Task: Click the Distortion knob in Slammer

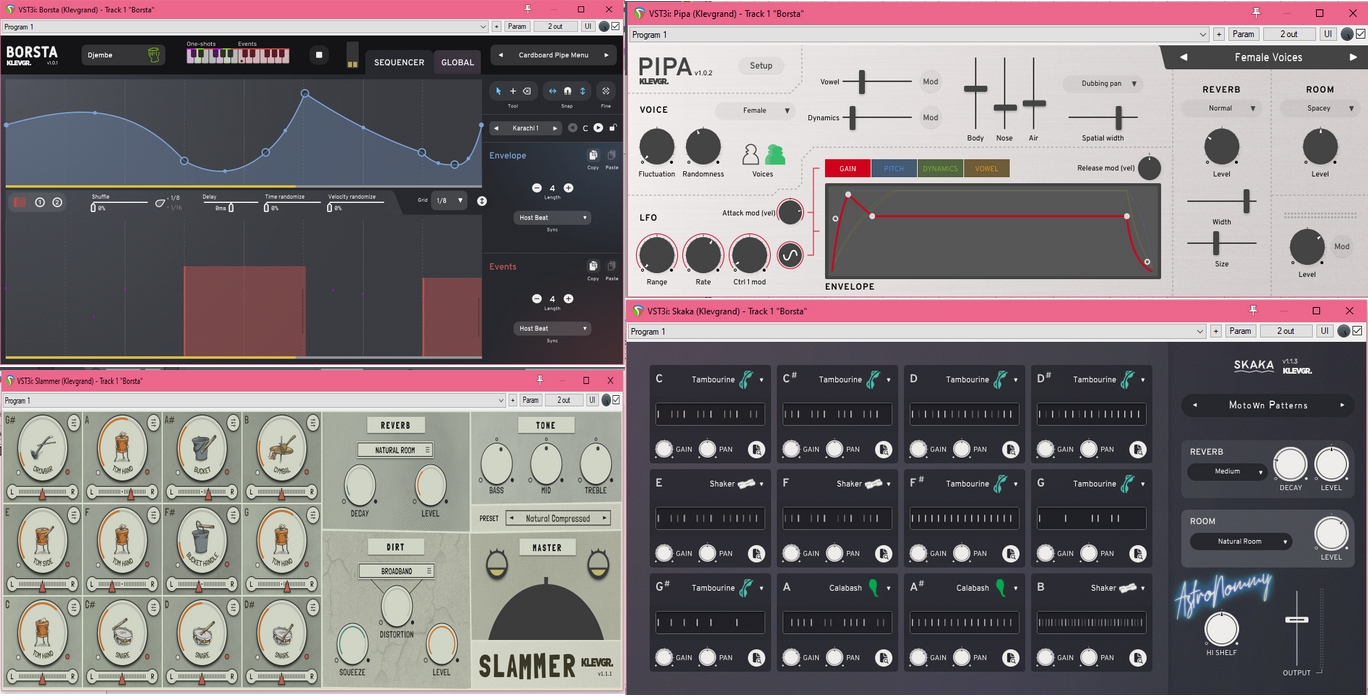Action: coord(397,606)
